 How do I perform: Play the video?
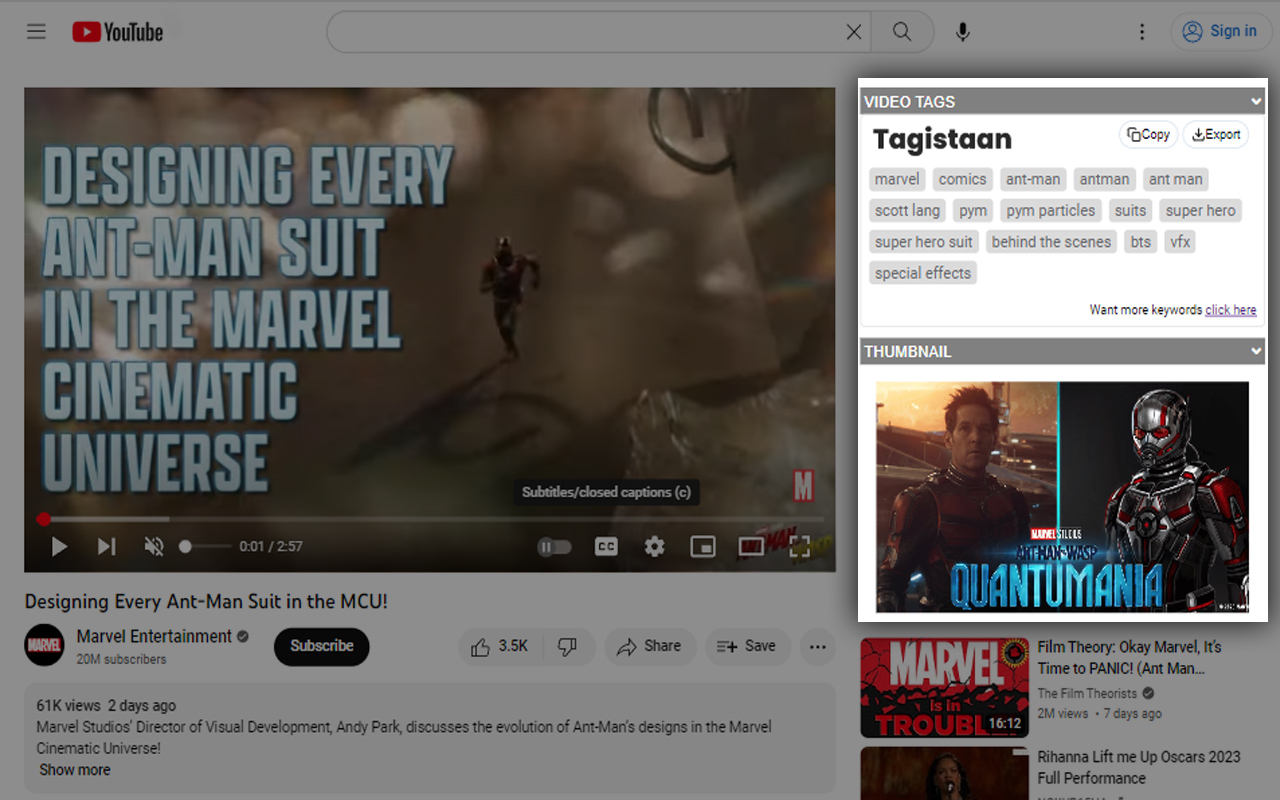59,546
